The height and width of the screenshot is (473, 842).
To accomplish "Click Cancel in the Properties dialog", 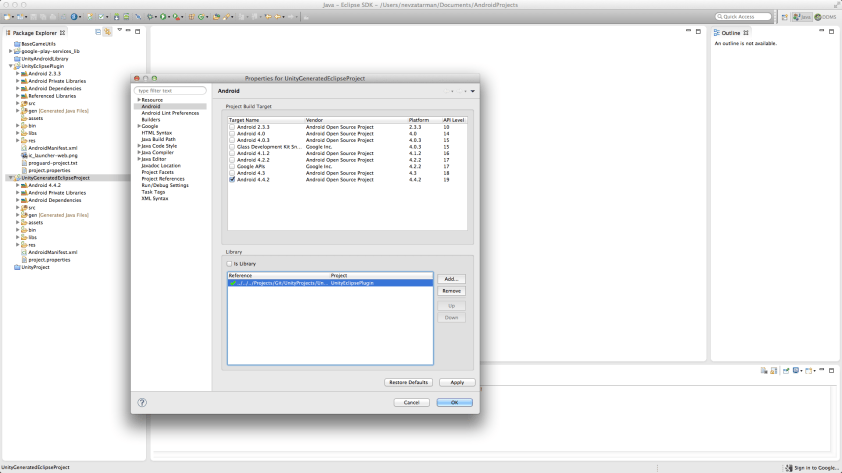I will pyautogui.click(x=411, y=402).
